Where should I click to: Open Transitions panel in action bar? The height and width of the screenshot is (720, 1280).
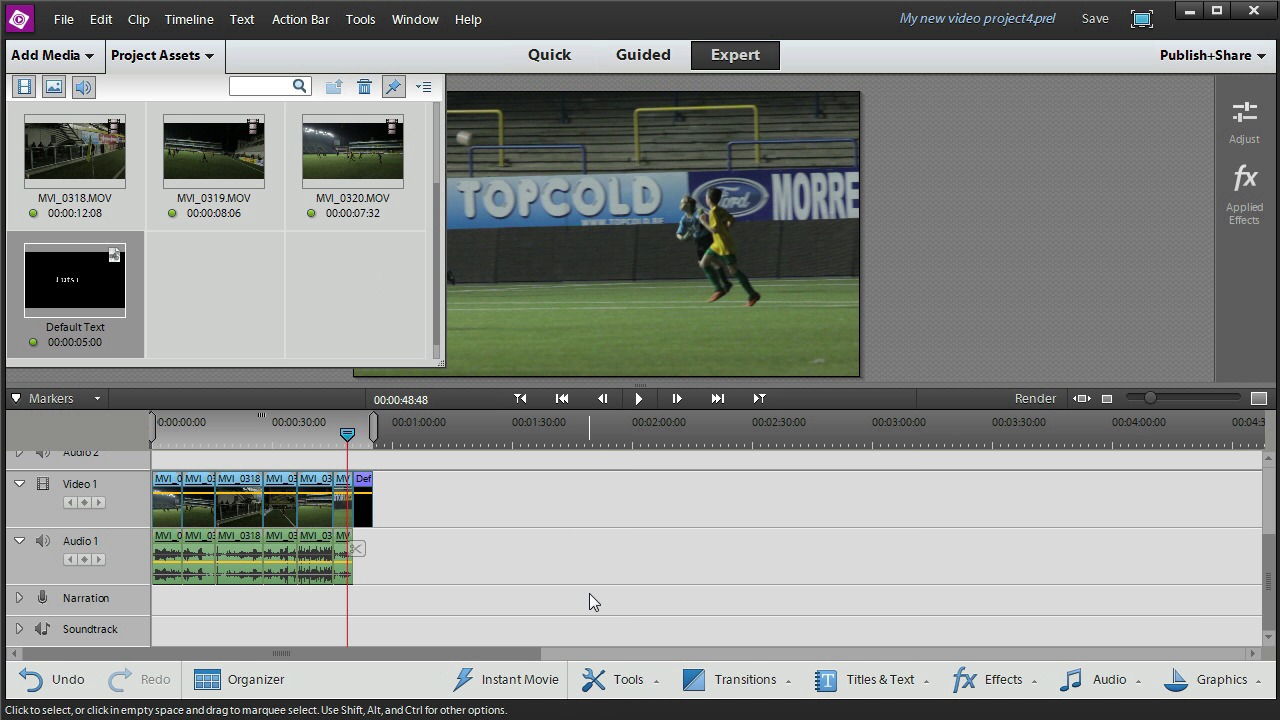737,679
